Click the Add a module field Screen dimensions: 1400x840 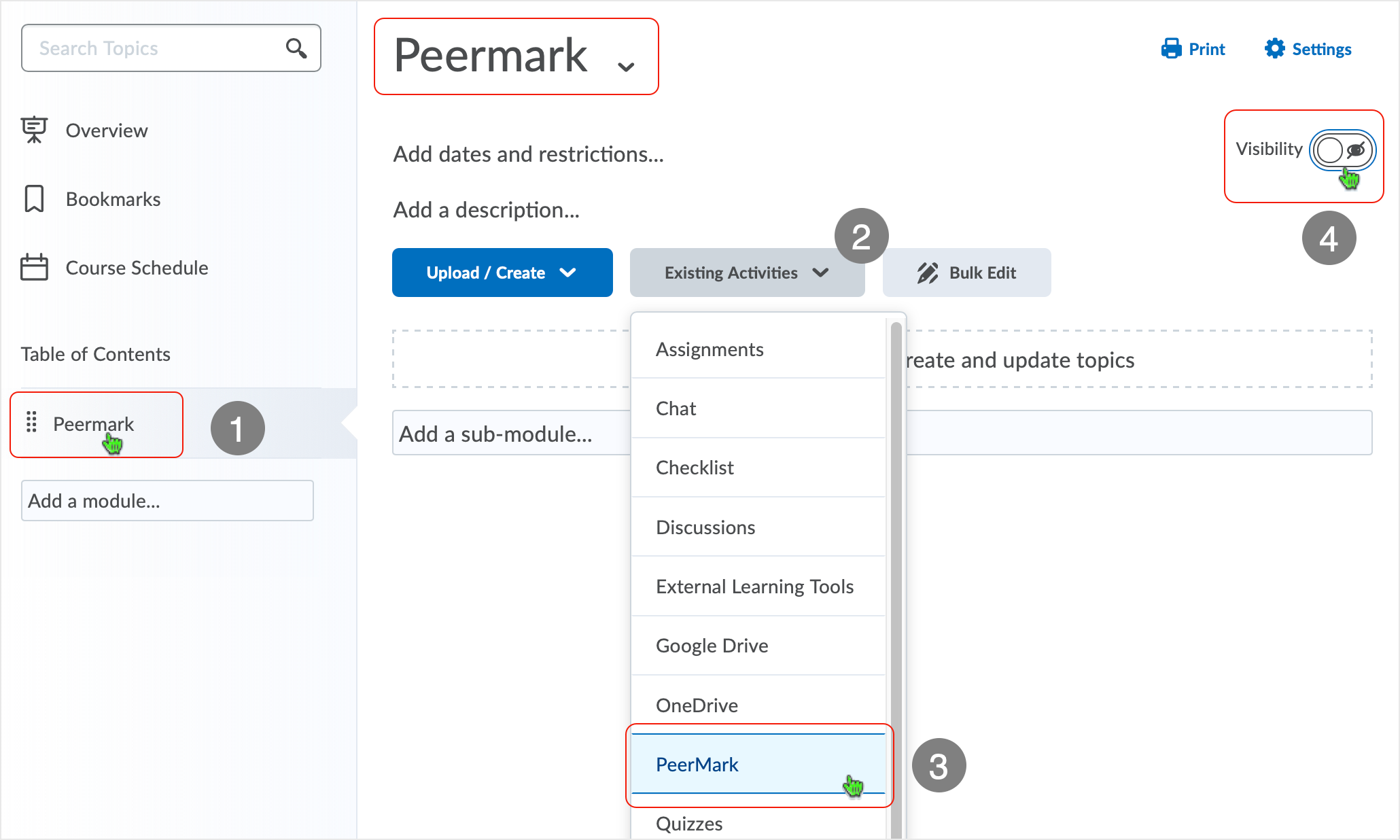[167, 501]
